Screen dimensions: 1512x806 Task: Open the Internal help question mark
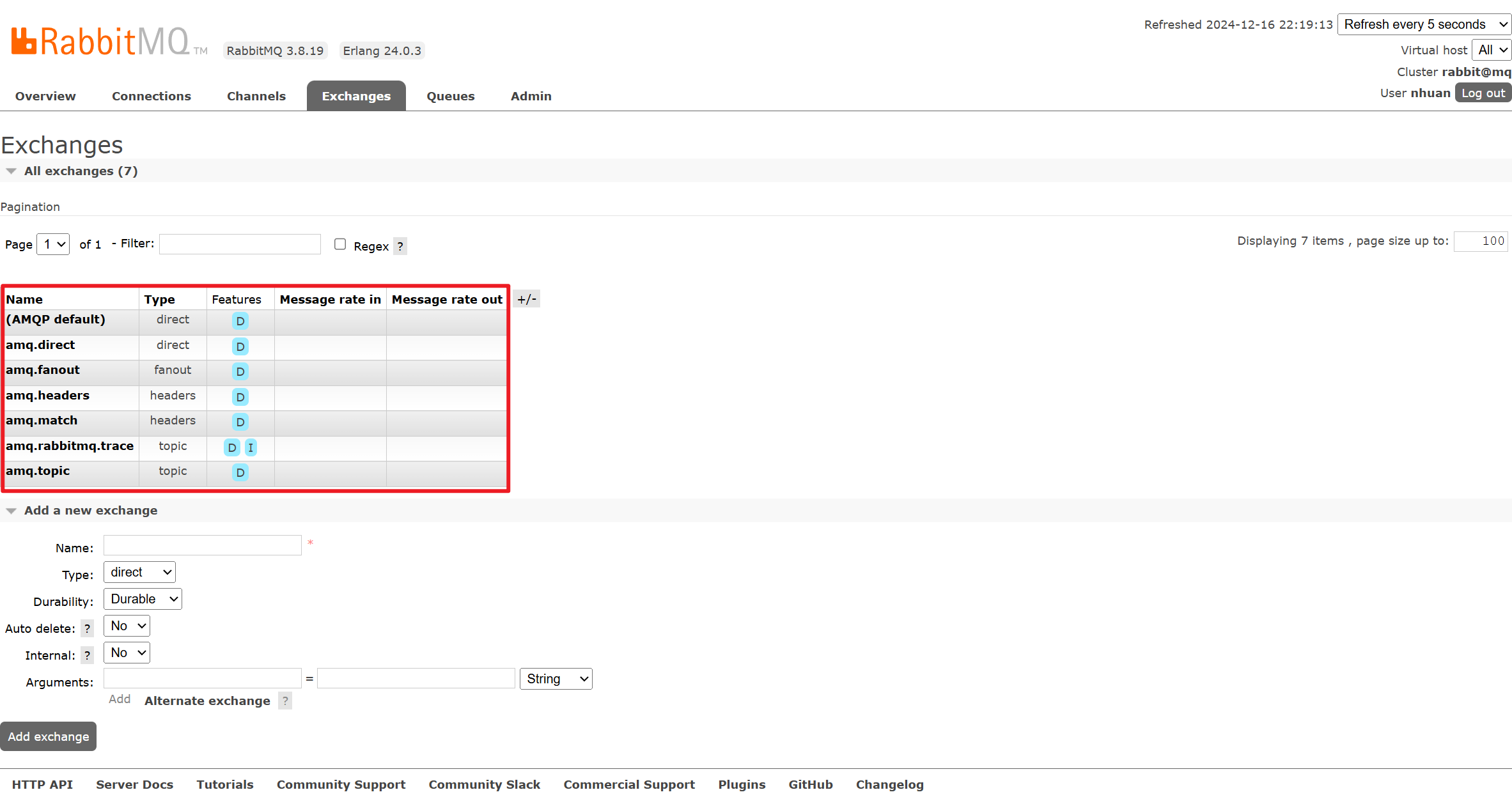coord(88,655)
